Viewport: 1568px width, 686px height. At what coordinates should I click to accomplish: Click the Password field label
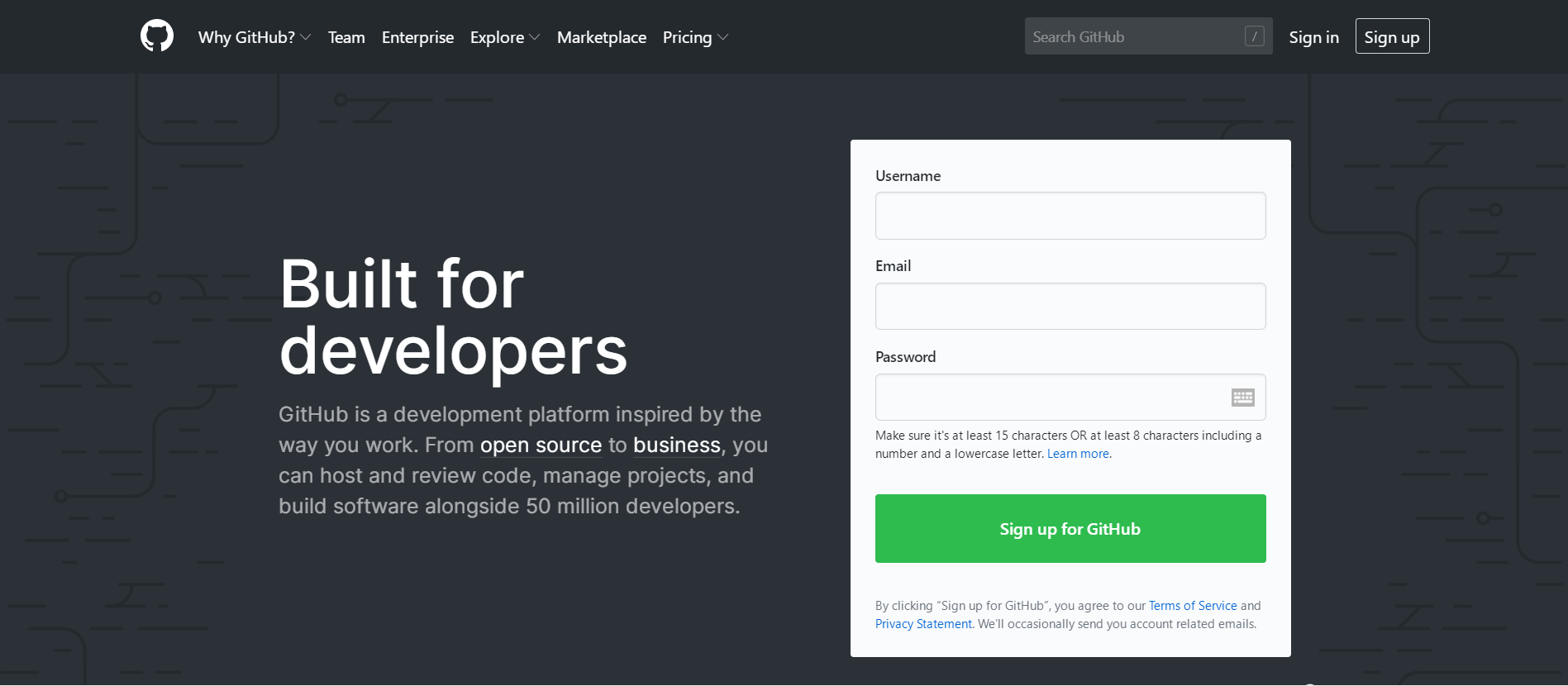tap(905, 357)
